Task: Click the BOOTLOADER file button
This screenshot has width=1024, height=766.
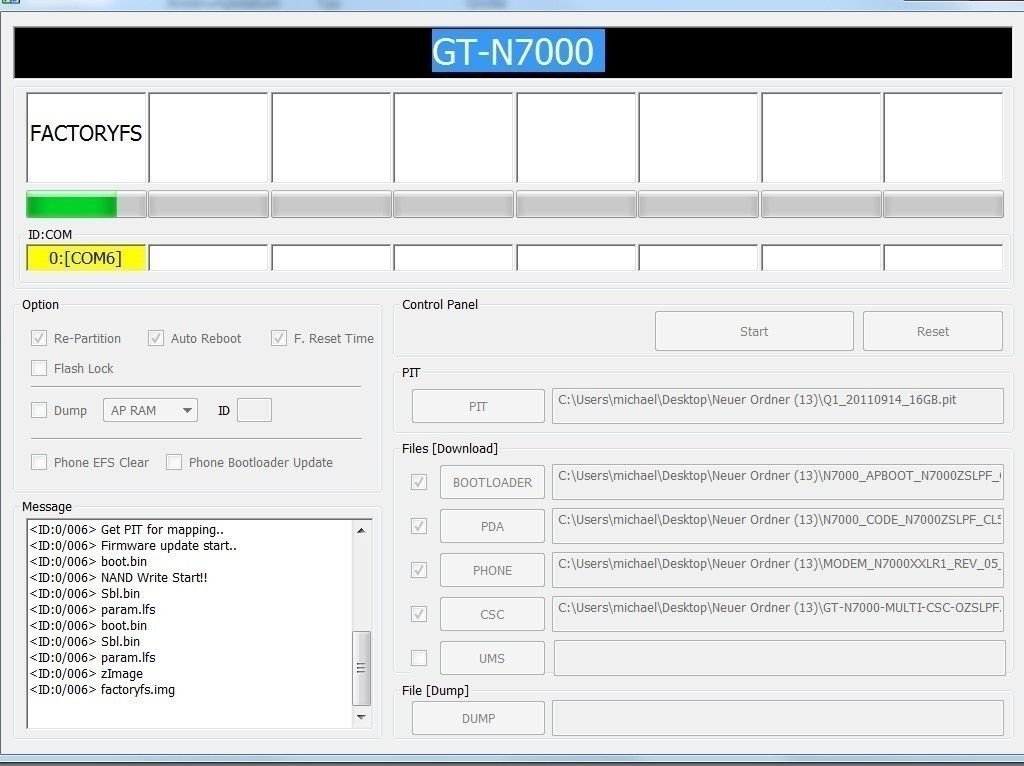Action: pos(492,483)
